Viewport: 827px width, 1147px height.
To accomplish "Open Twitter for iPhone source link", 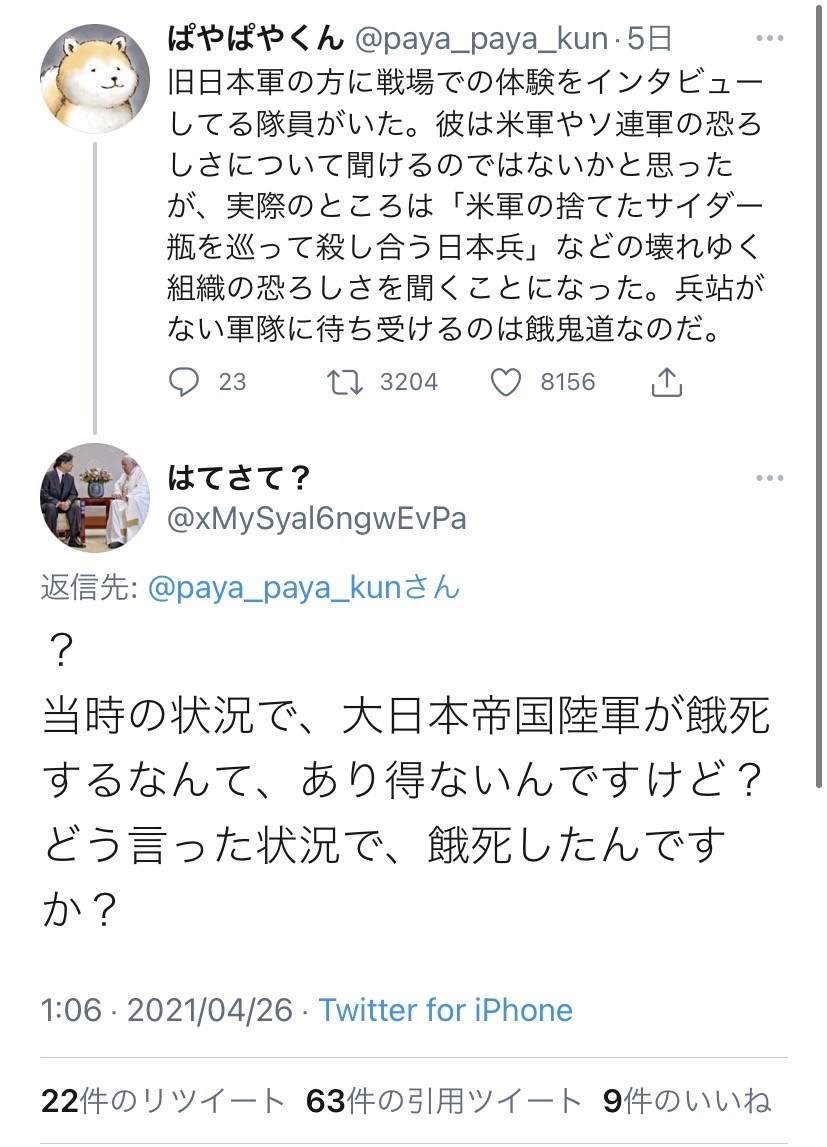I will [446, 1010].
